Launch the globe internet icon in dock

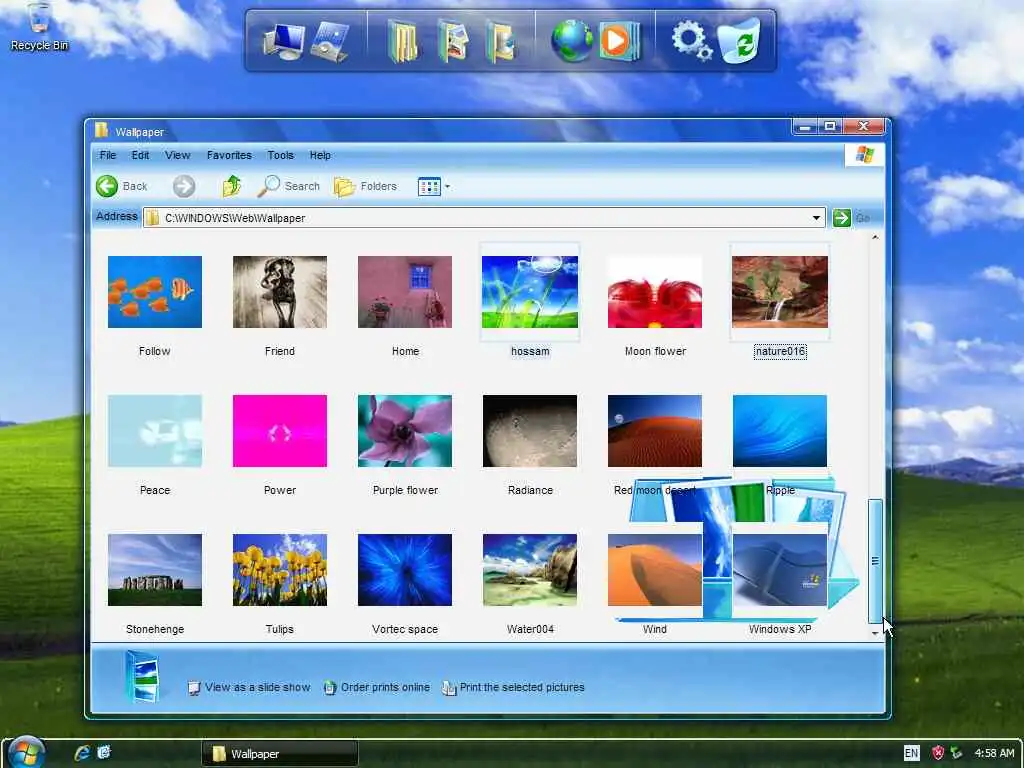572,40
